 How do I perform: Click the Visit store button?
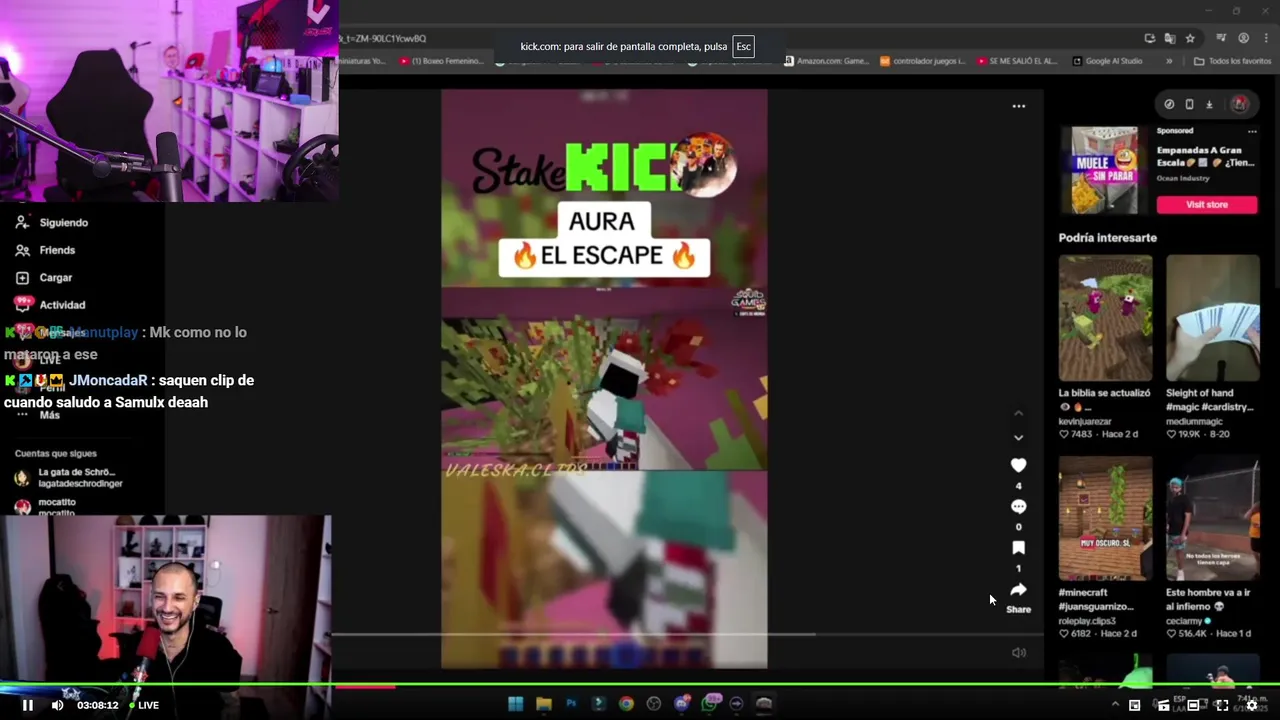coord(1207,204)
